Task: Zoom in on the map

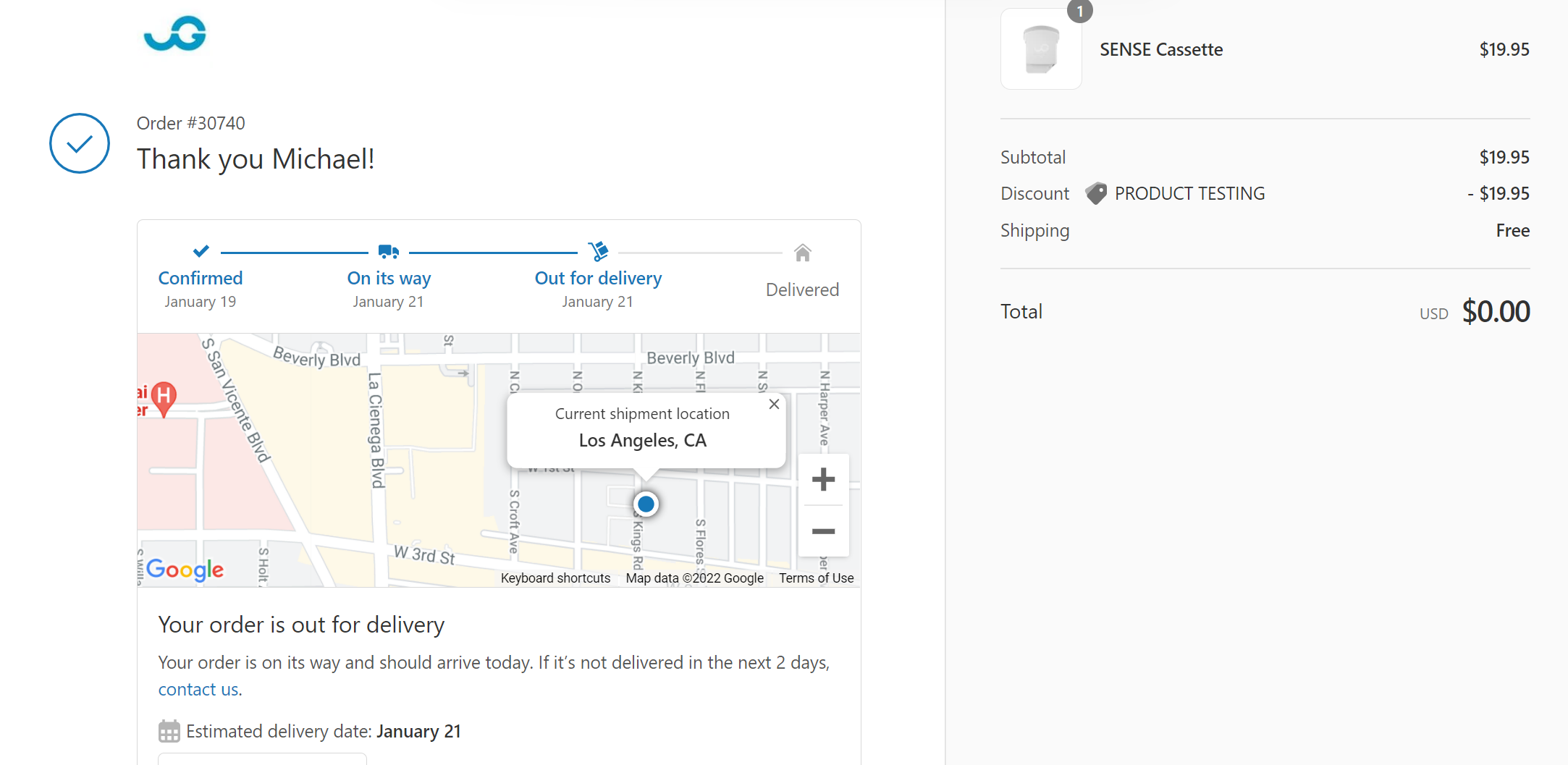Action: point(823,479)
